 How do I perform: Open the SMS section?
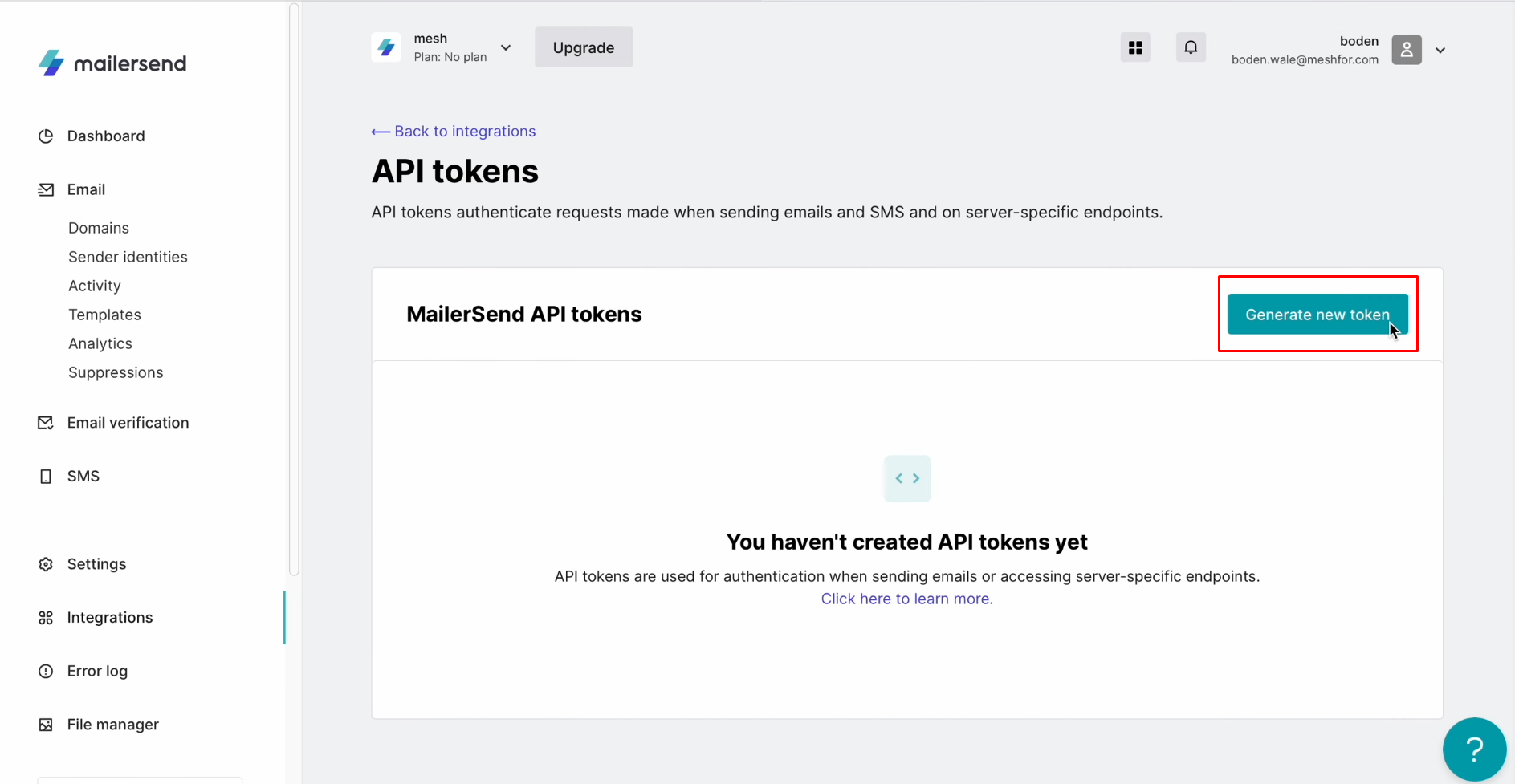[x=83, y=477]
